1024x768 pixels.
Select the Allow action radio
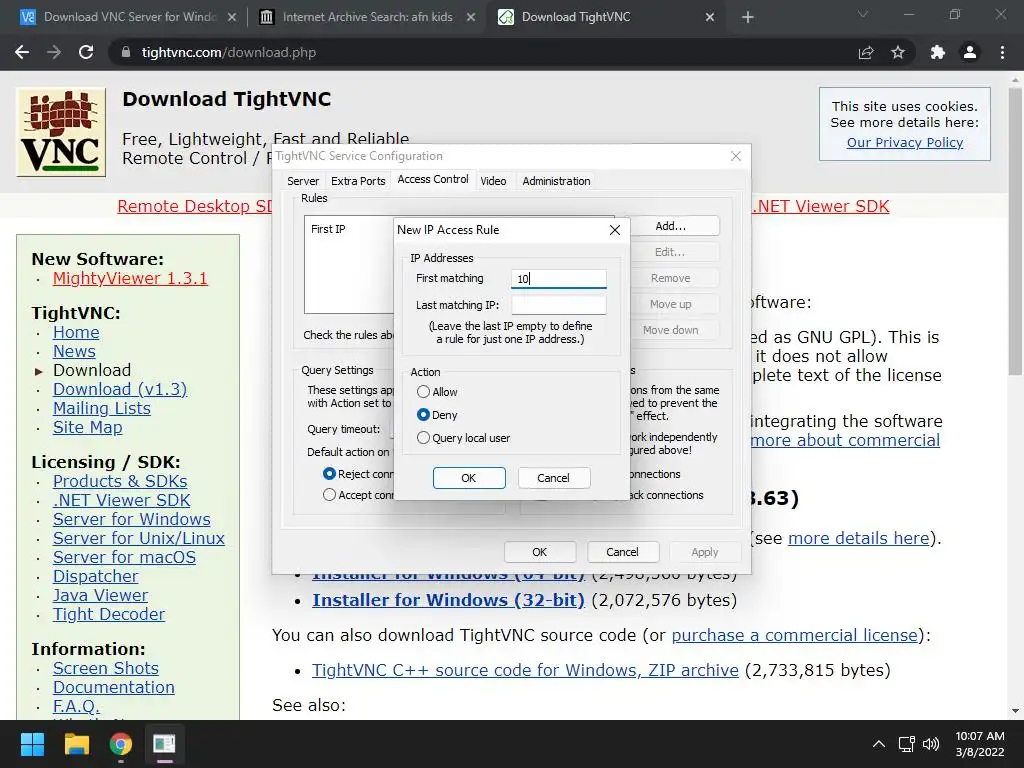click(423, 392)
